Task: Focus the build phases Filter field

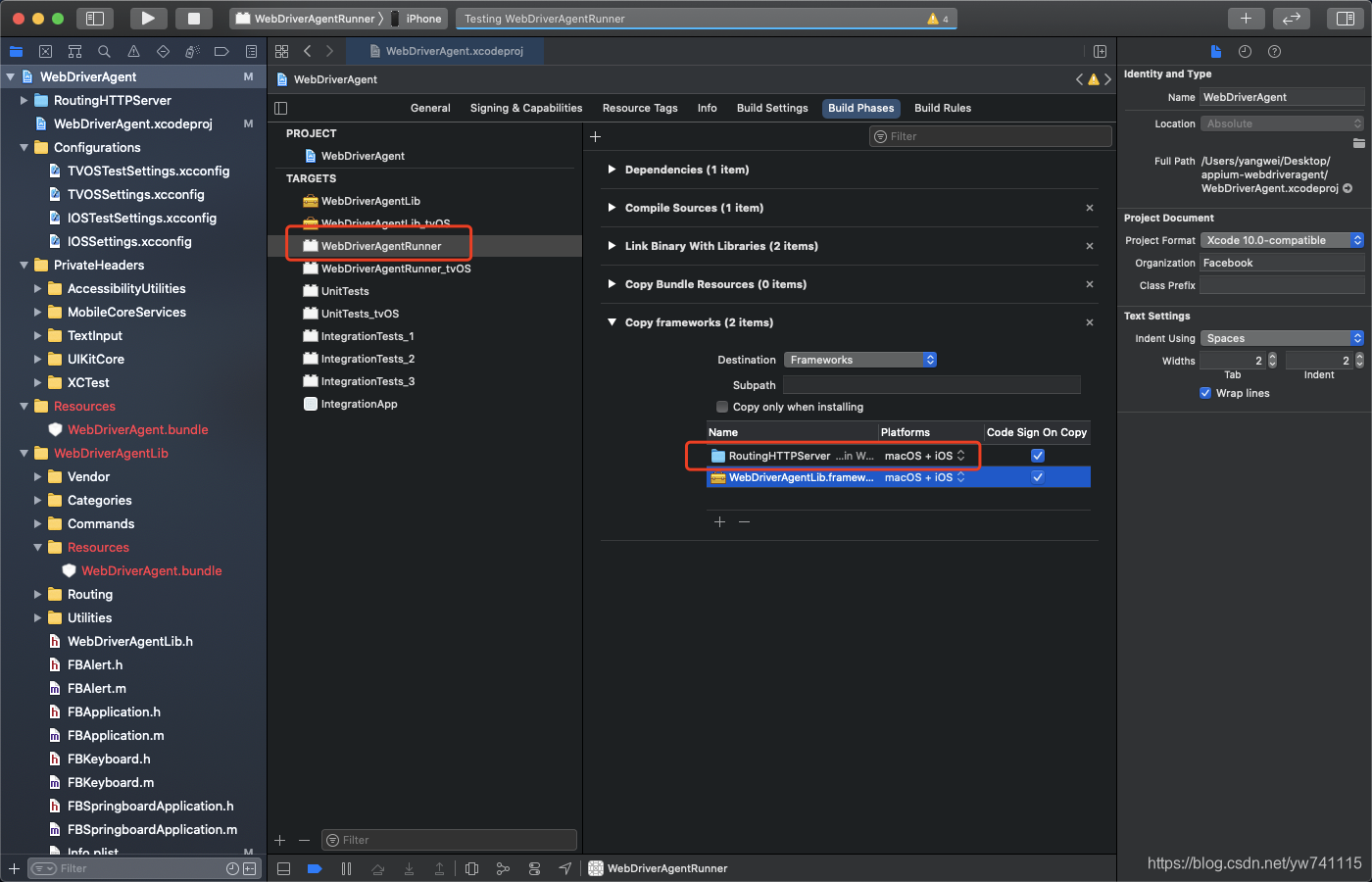Action: click(991, 136)
